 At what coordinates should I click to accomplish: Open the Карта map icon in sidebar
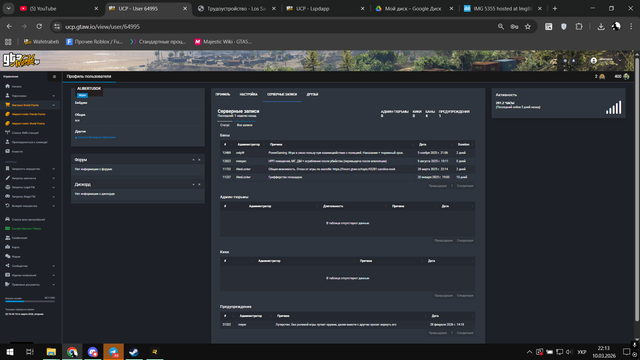[x=7, y=247]
